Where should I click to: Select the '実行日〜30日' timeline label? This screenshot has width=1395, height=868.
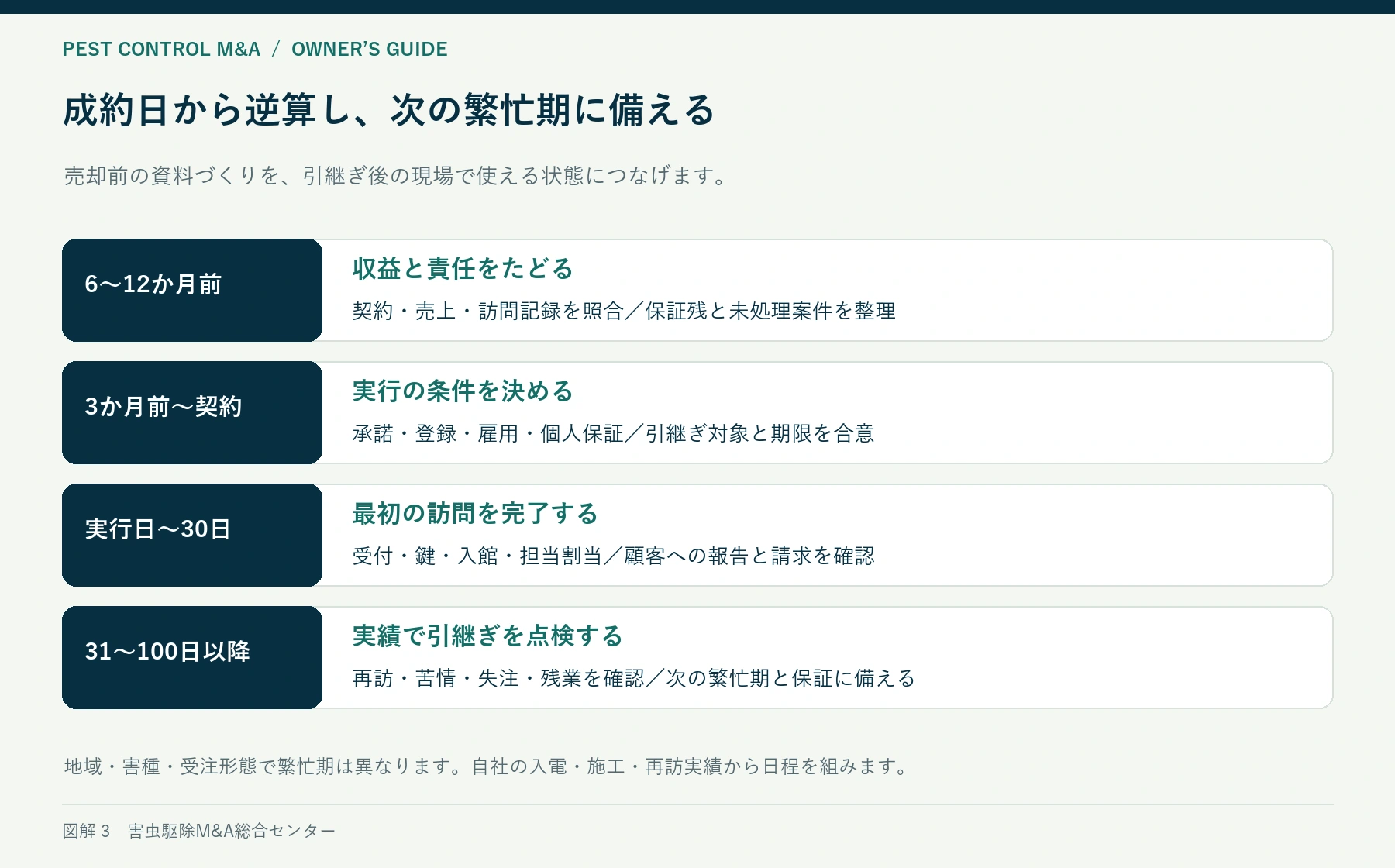[157, 529]
